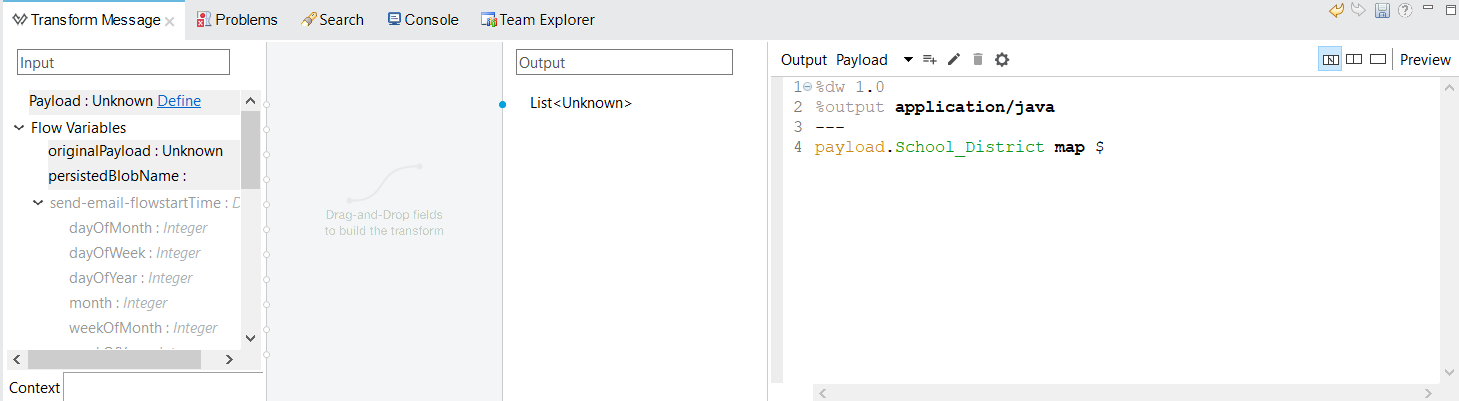Click the pencil edit target icon
The image size is (1459, 401).
[x=954, y=60]
